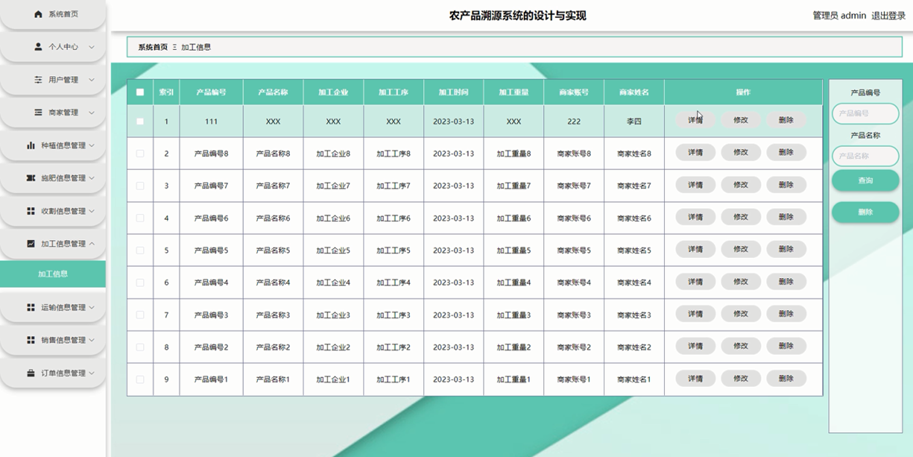Focus the 产品编号 search input field
This screenshot has height=457, width=913.
point(865,114)
